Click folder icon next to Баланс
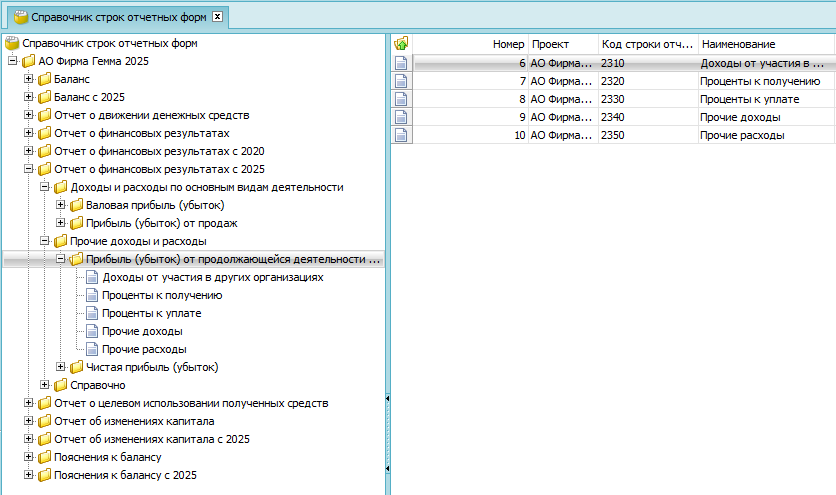 44,79
